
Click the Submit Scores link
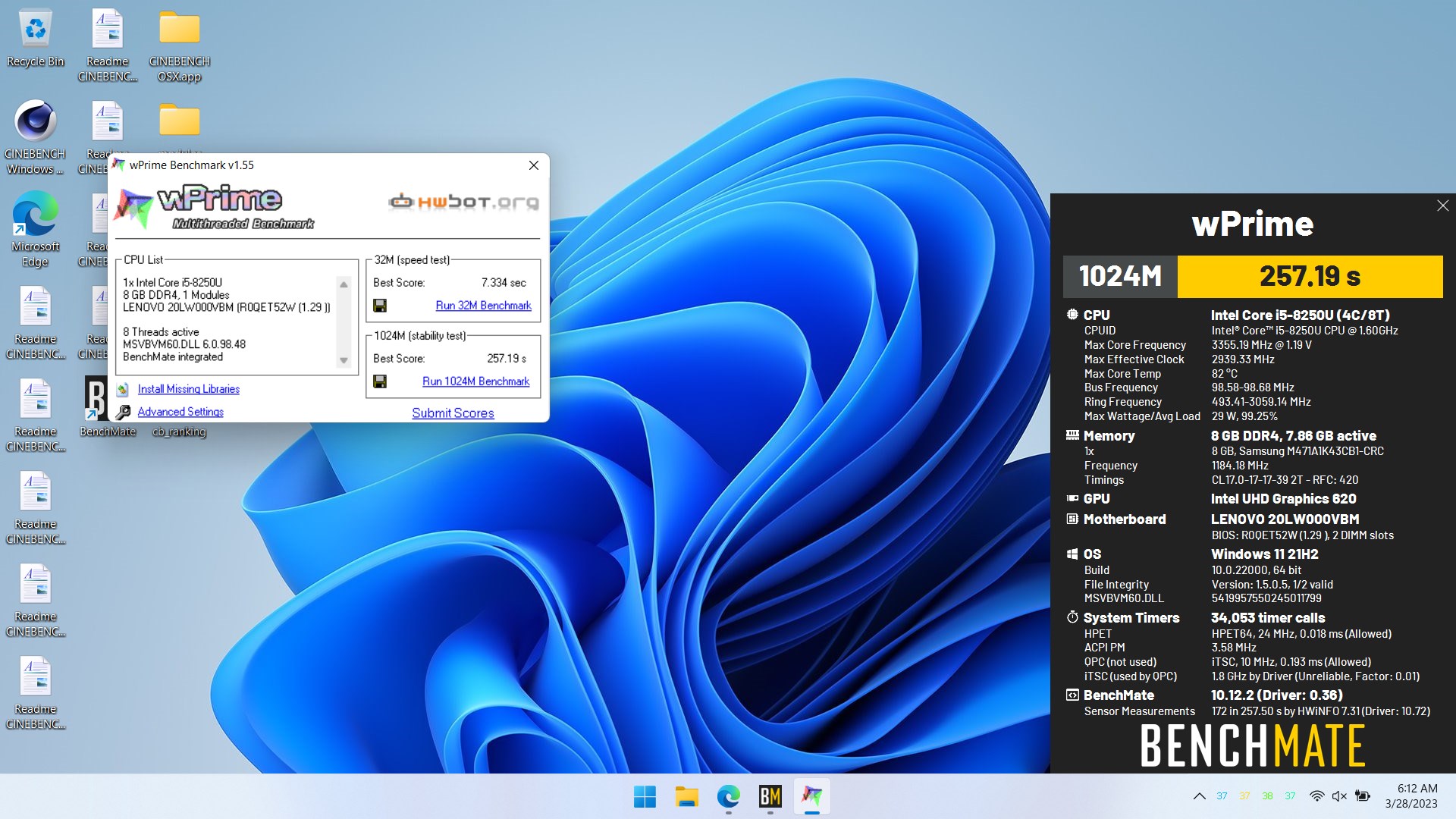pyautogui.click(x=453, y=413)
